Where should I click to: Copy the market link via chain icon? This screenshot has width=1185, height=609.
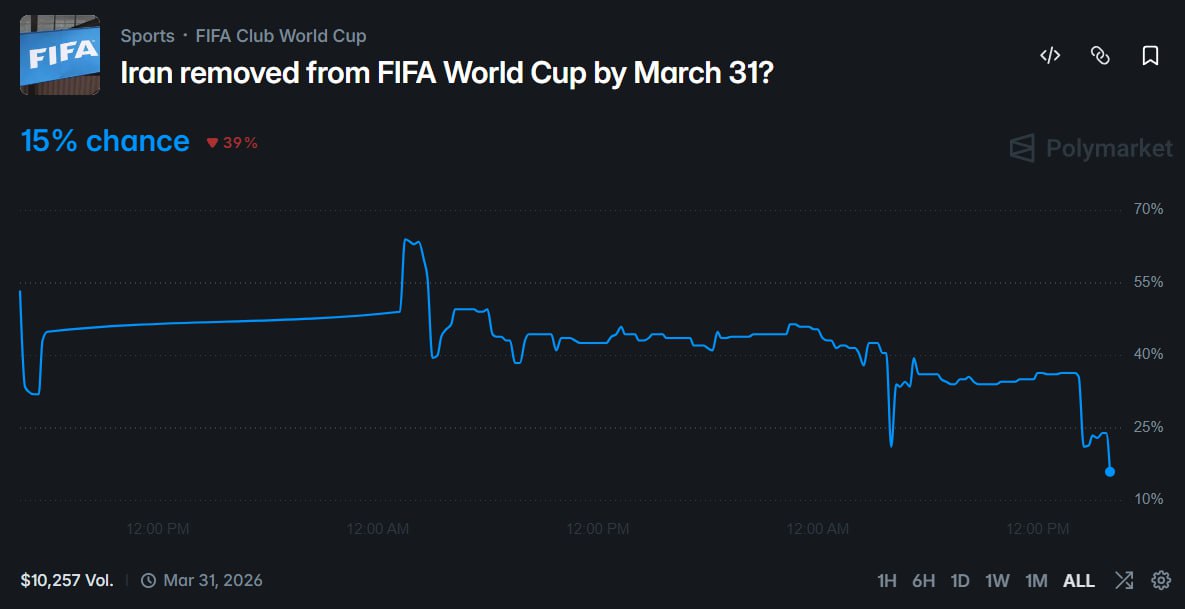[x=1100, y=56]
